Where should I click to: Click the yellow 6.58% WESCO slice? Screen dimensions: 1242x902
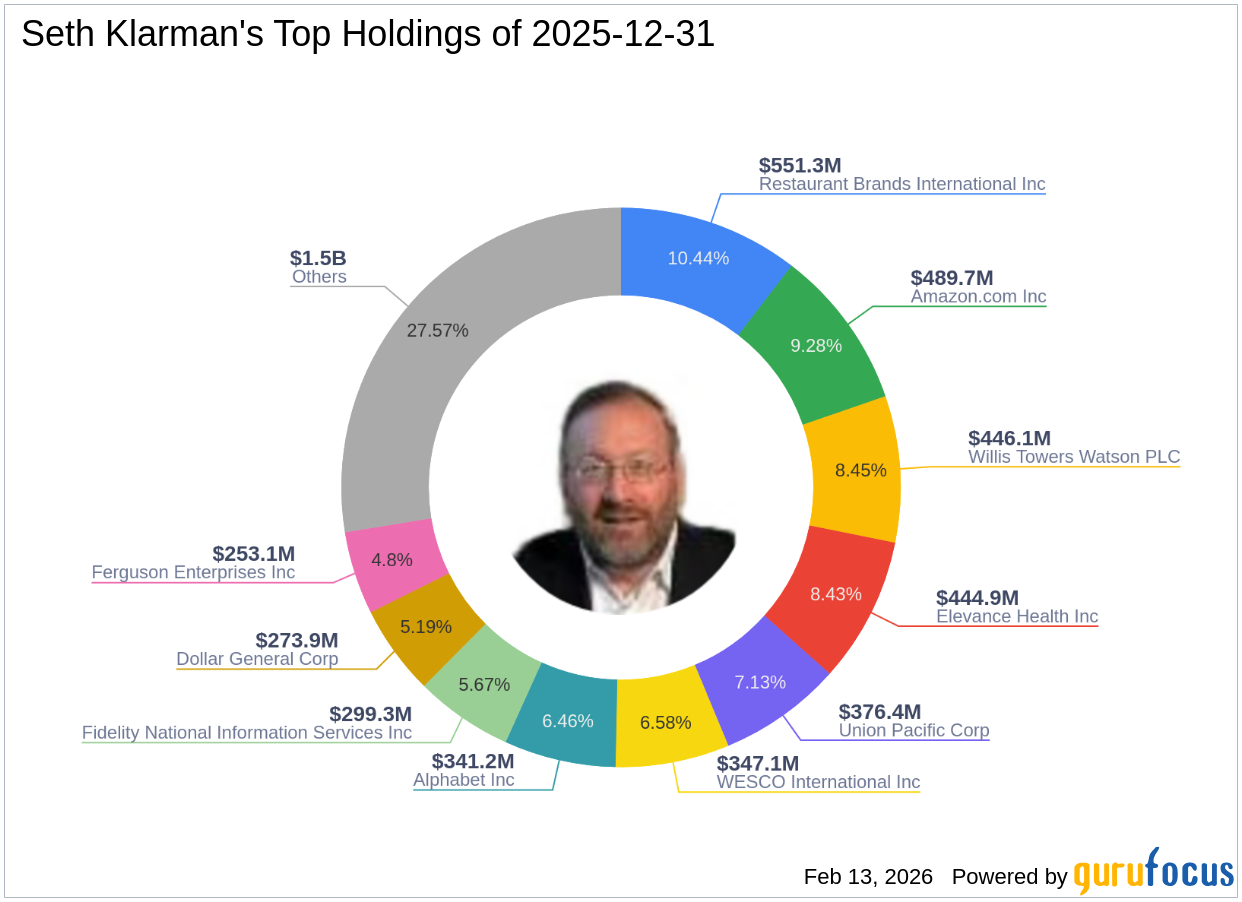(664, 722)
